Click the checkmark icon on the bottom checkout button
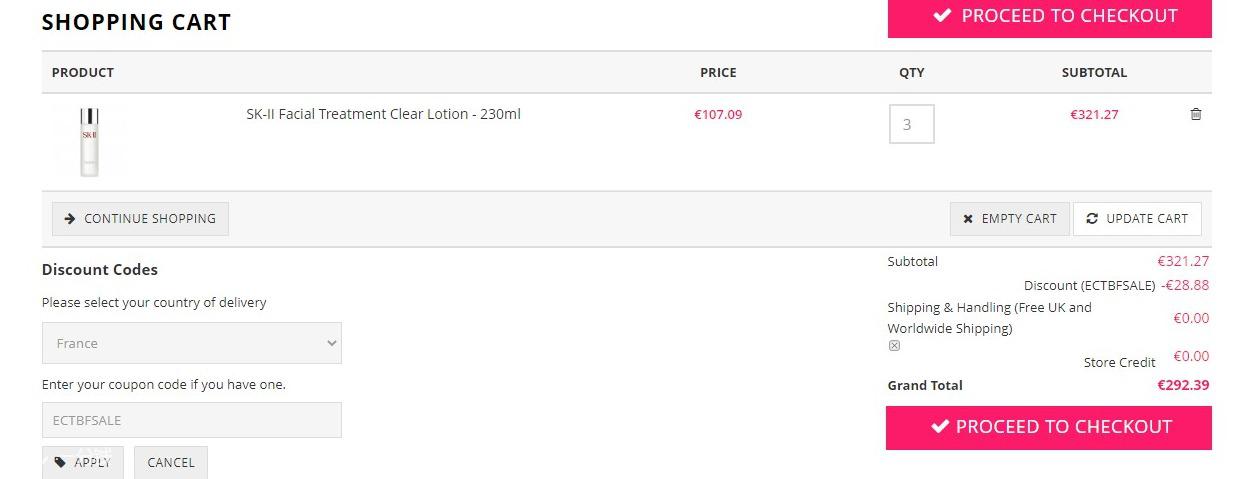The height and width of the screenshot is (479, 1243). (939, 427)
